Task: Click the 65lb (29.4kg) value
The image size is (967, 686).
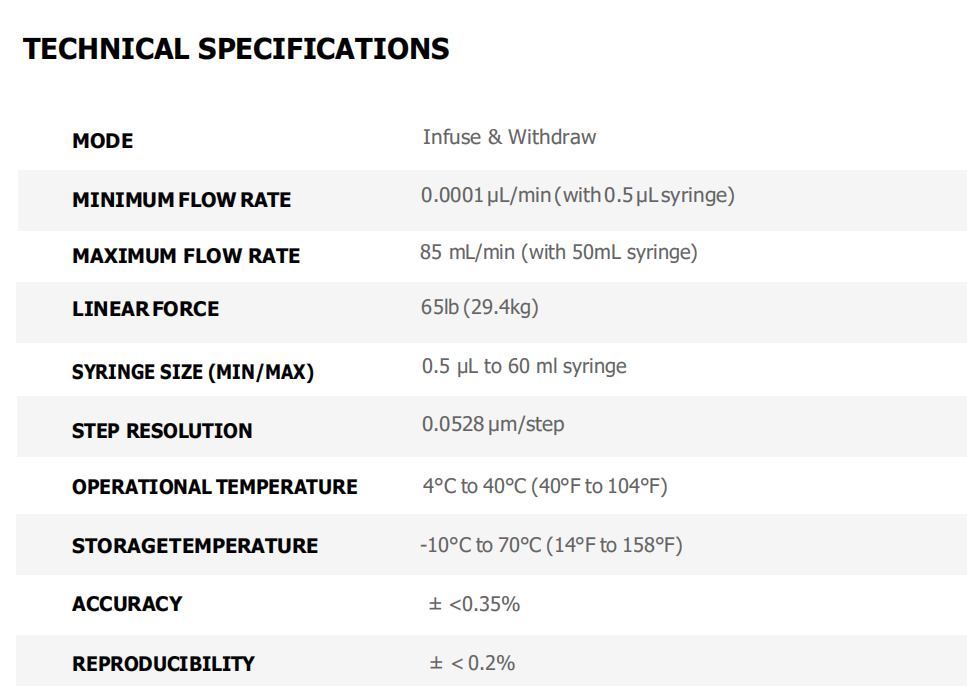Action: [480, 307]
